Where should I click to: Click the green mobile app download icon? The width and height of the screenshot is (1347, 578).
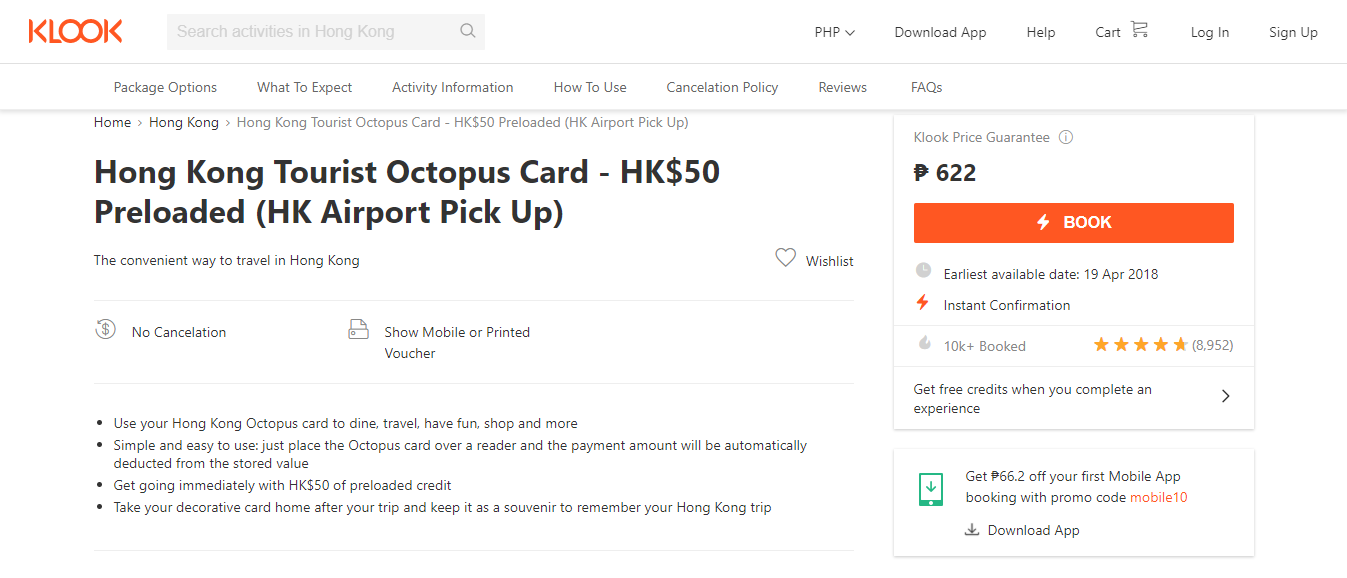pos(931,489)
